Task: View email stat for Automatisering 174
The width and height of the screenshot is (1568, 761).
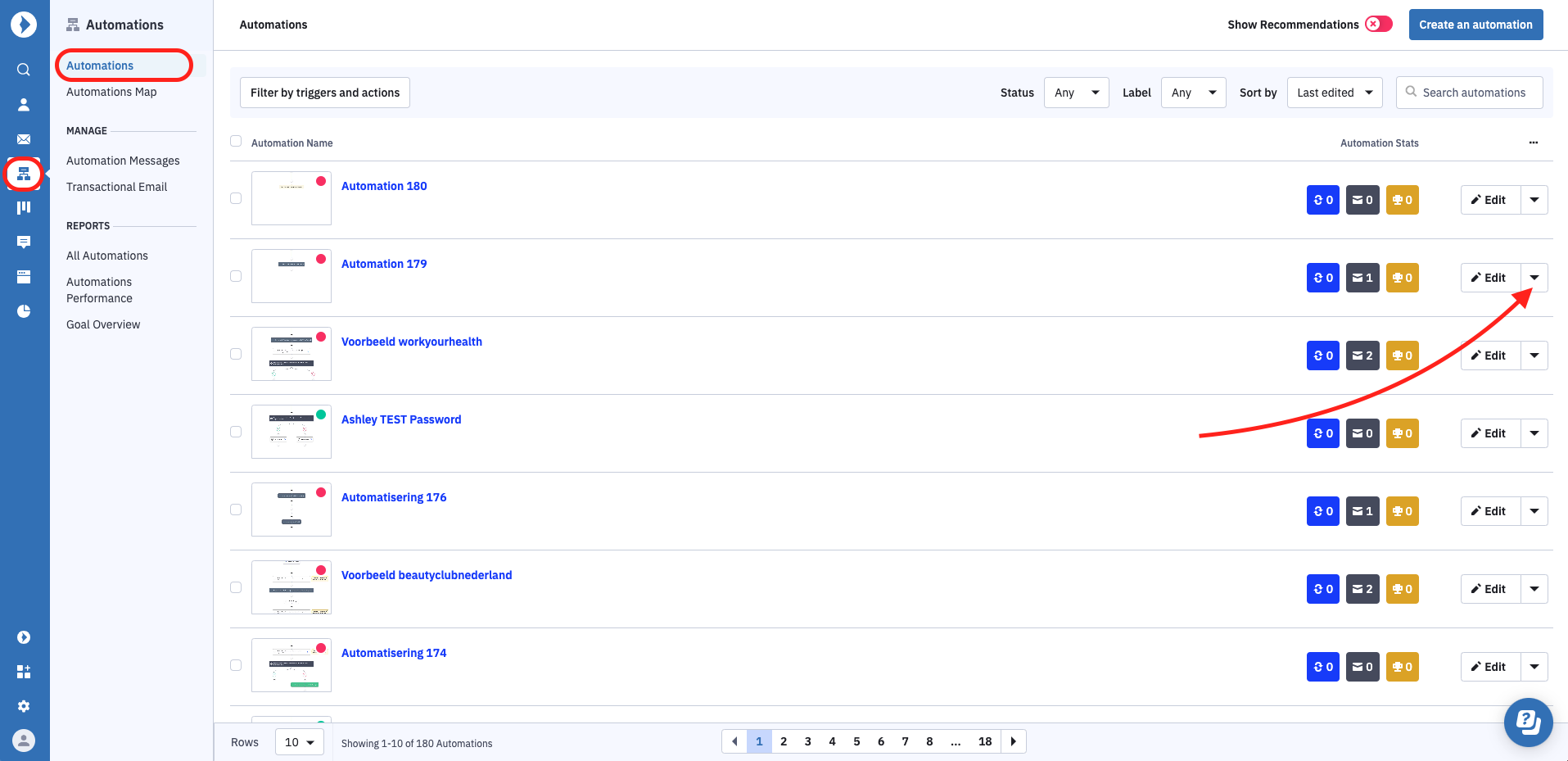Action: click(x=1362, y=667)
